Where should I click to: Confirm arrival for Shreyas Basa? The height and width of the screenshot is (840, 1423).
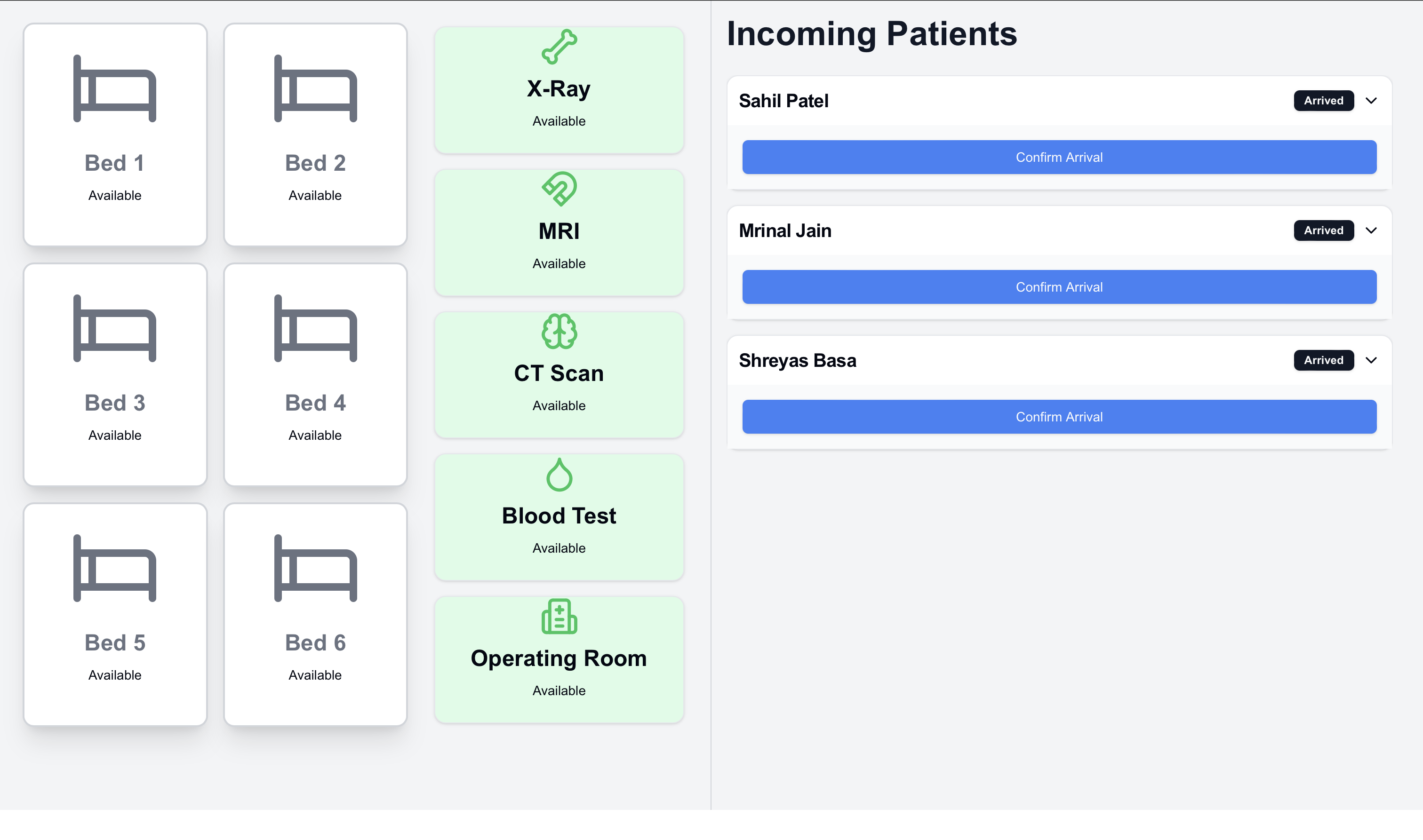1059,417
